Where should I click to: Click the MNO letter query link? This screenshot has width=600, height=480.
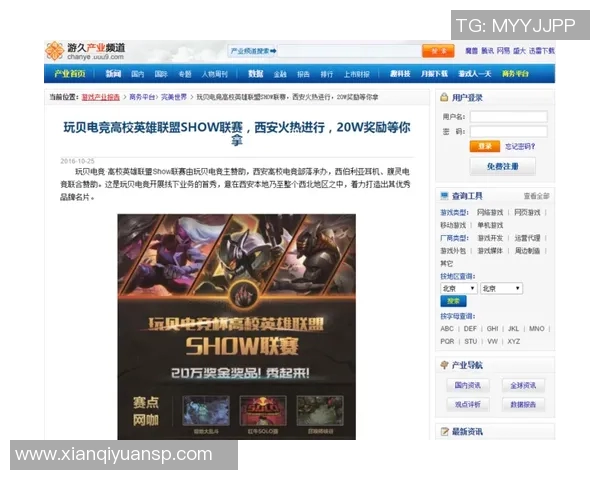(x=536, y=329)
